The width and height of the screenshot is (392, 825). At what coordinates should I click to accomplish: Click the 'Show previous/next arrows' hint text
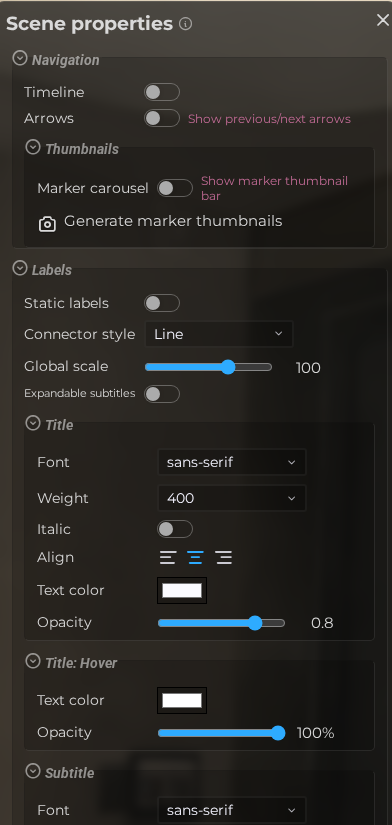[269, 119]
